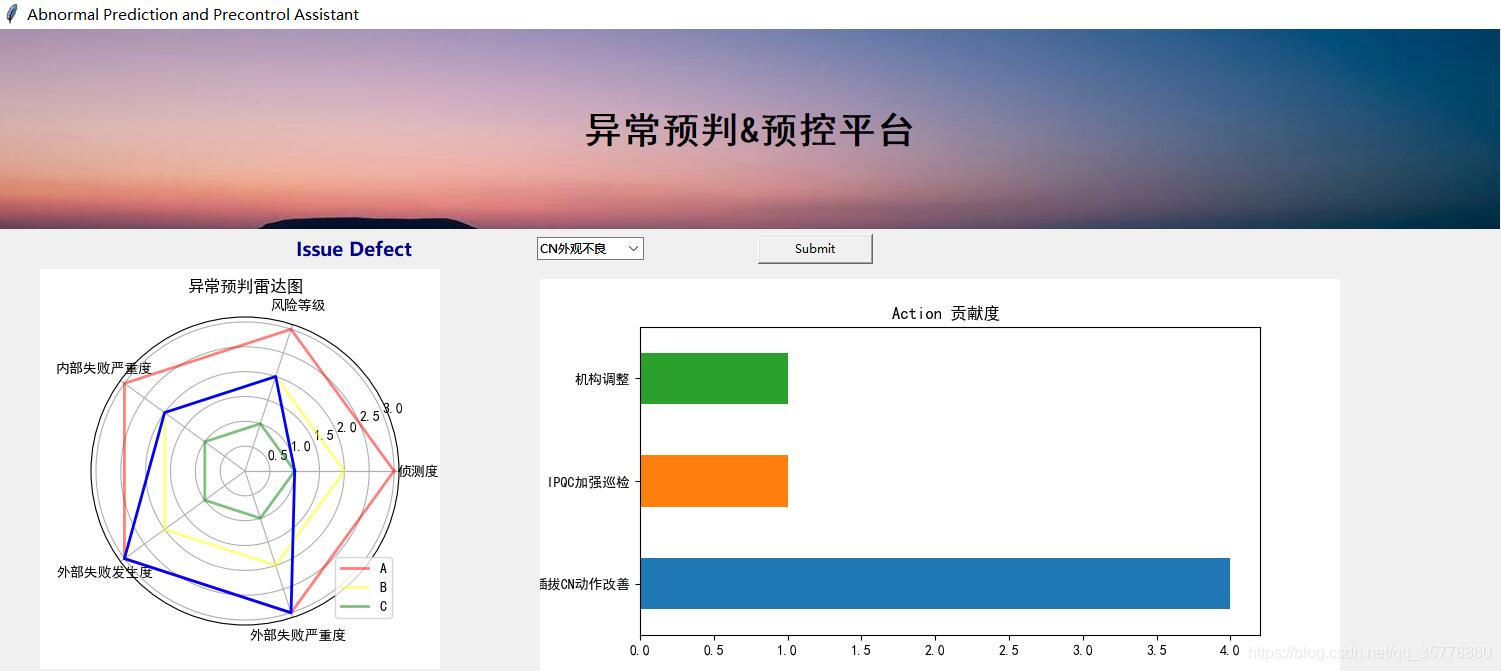Click the 插拔CN动作改善 bar label
The height and width of the screenshot is (671, 1501).
585,584
